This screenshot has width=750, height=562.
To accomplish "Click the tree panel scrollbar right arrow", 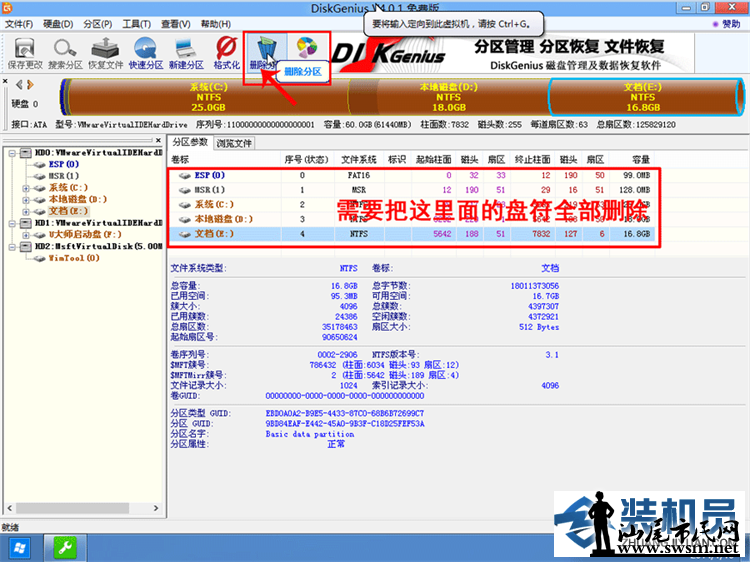I will coord(156,508).
